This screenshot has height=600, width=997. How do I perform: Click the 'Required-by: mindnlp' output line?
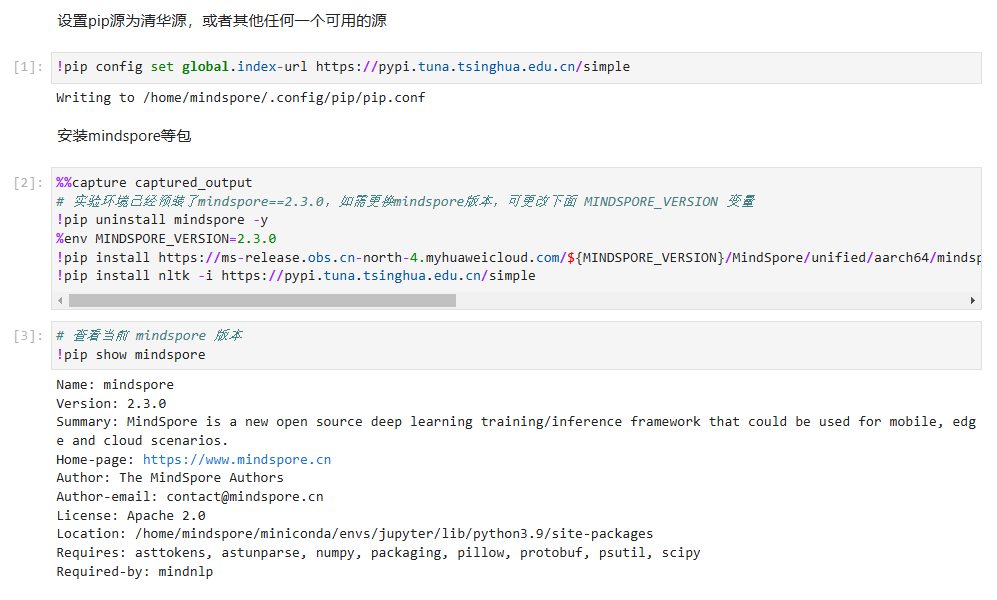(135, 571)
